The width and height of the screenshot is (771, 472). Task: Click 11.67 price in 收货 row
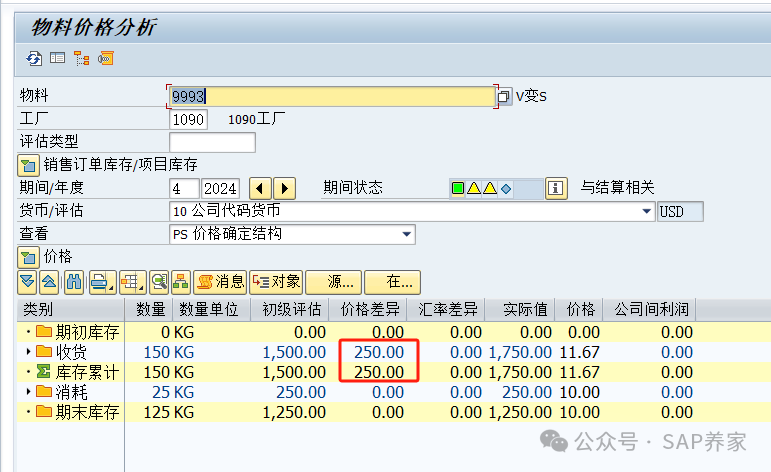pos(580,352)
